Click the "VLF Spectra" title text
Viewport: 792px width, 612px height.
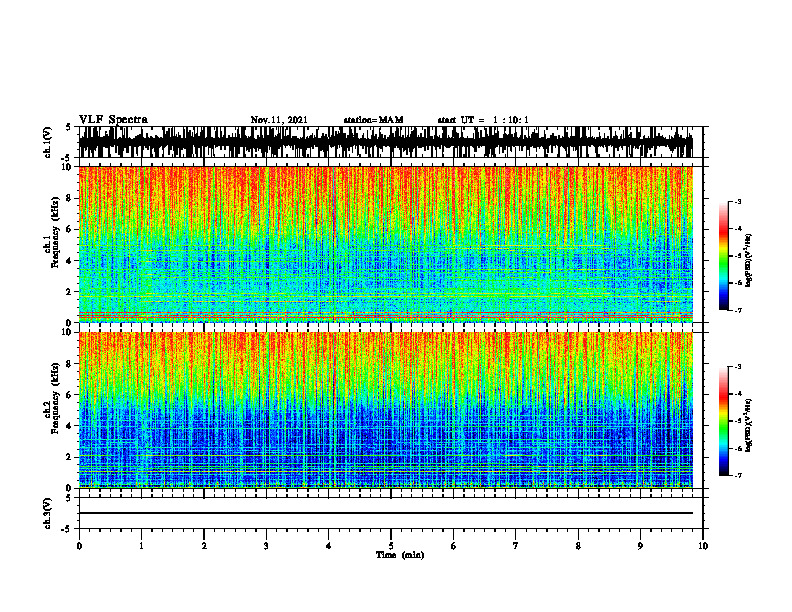(113, 120)
